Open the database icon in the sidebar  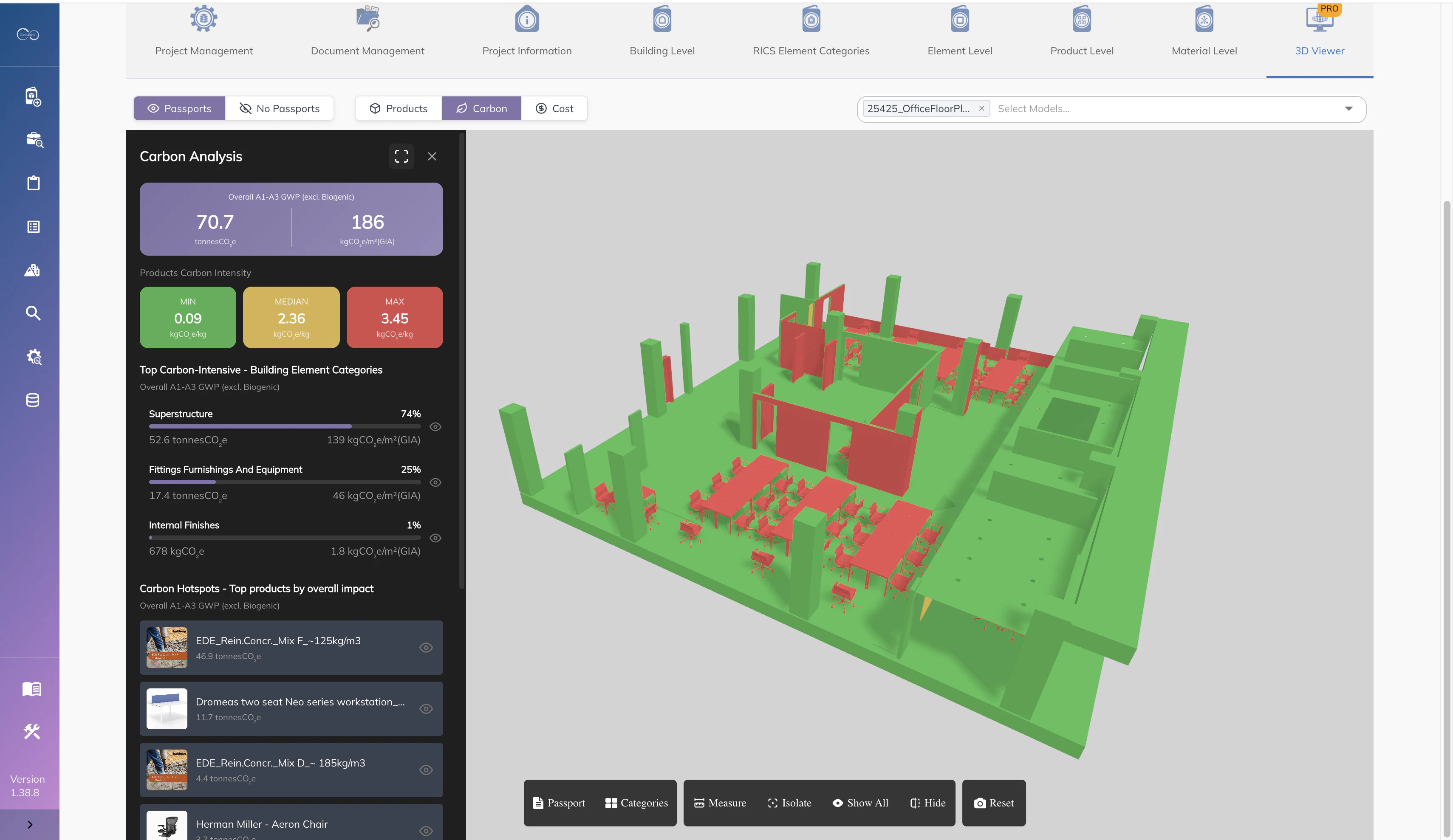33,400
